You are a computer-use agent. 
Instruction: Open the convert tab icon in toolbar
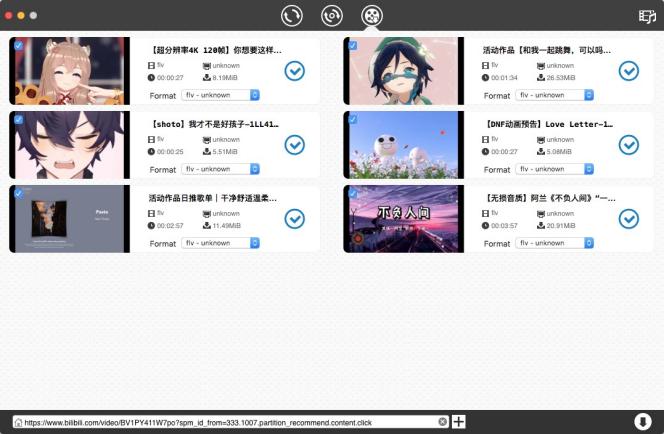point(292,16)
